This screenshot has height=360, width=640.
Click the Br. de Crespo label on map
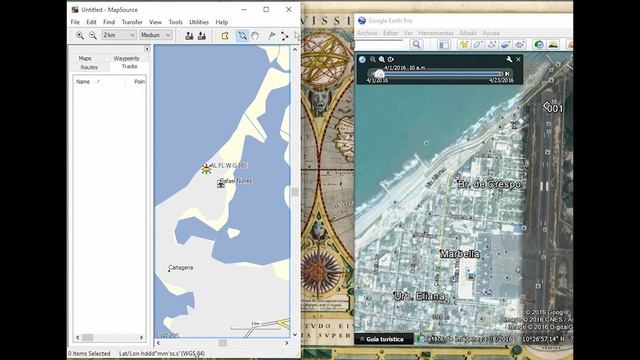(489, 184)
